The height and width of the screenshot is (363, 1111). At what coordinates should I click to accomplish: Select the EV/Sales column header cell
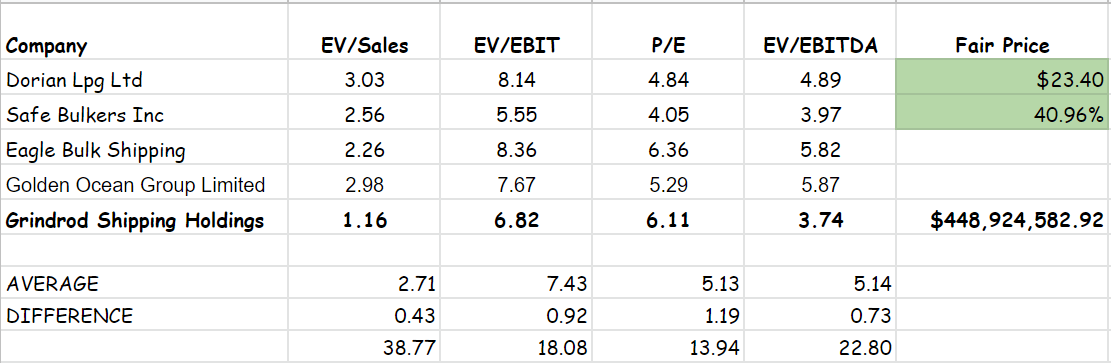pyautogui.click(x=364, y=32)
